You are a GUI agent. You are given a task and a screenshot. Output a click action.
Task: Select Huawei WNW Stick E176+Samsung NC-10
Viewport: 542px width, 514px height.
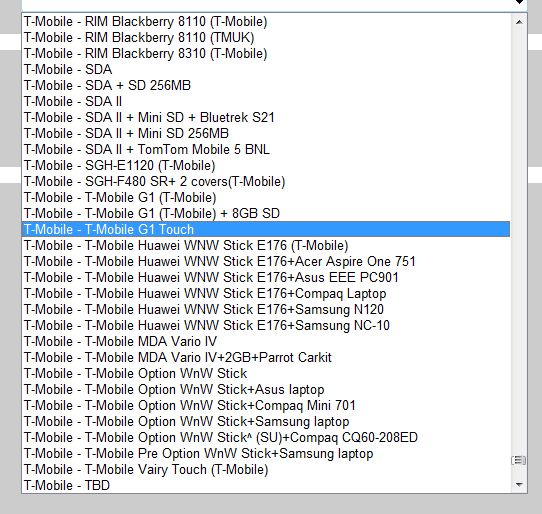point(265,326)
